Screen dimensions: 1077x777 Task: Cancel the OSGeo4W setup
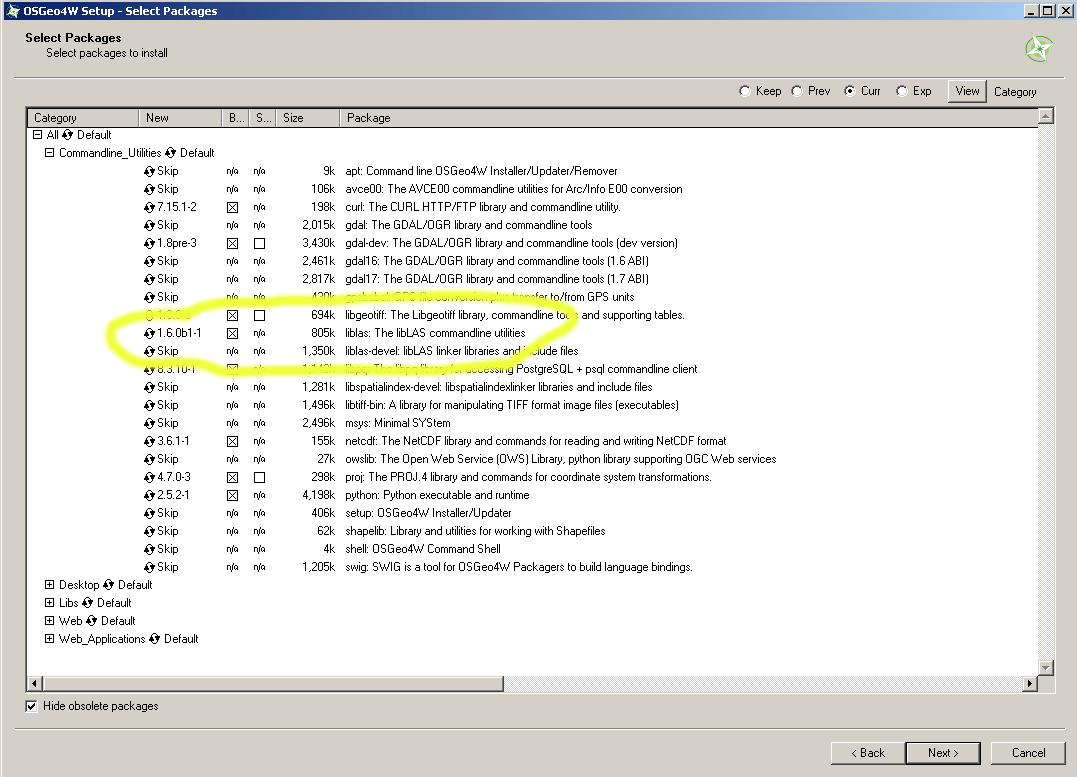tap(1028, 753)
